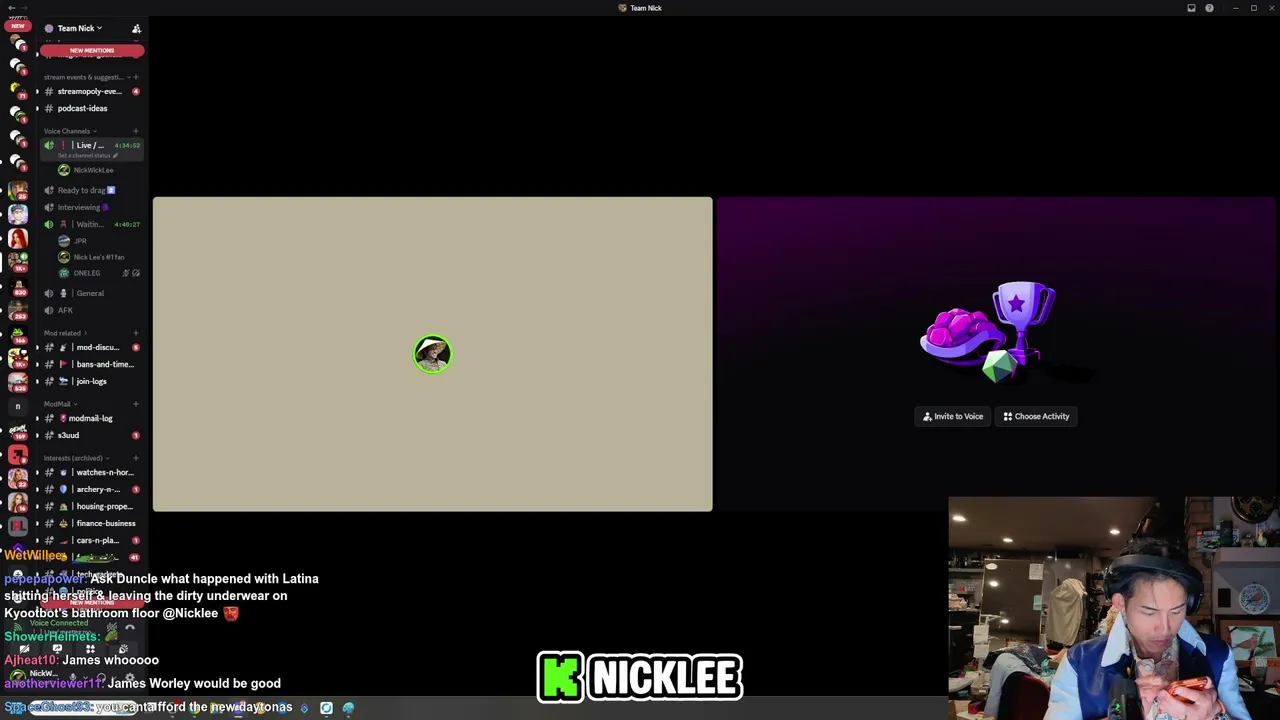Click Nick Lee's #1fan voice member
This screenshot has width=1280, height=720.
pyautogui.click(x=92, y=258)
